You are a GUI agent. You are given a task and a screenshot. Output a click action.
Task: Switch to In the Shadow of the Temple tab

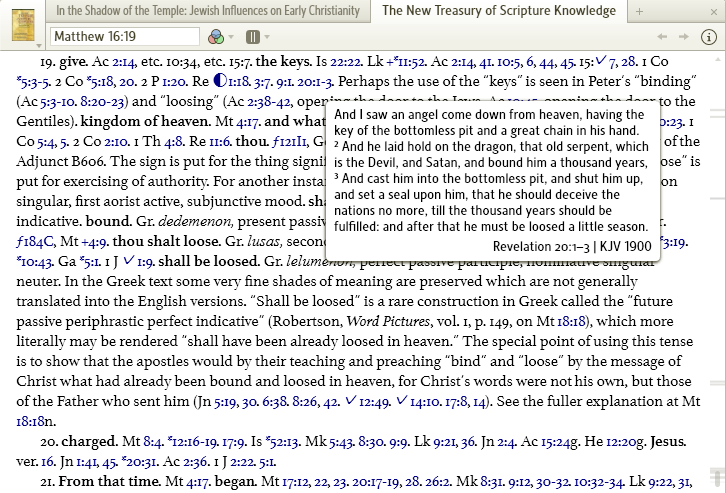click(x=208, y=11)
